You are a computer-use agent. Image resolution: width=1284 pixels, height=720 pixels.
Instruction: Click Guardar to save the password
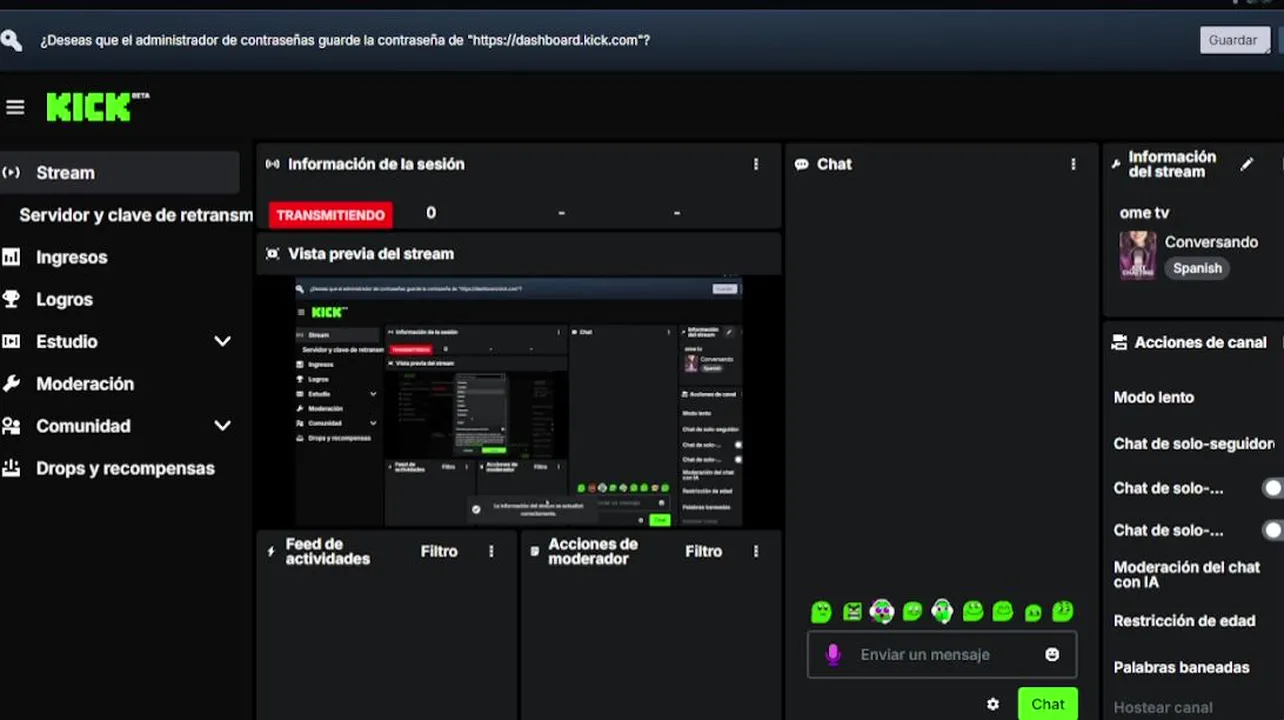point(1234,40)
